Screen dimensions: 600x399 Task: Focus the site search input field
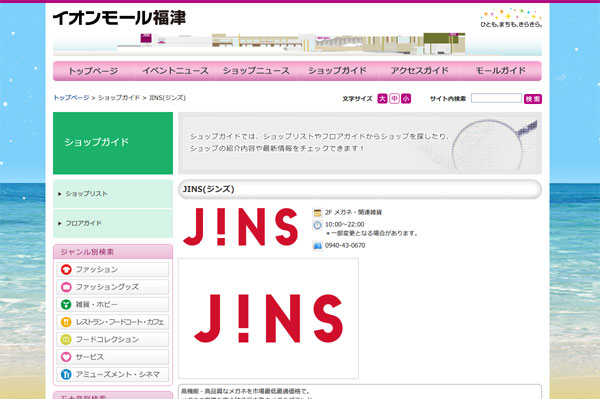click(x=496, y=98)
